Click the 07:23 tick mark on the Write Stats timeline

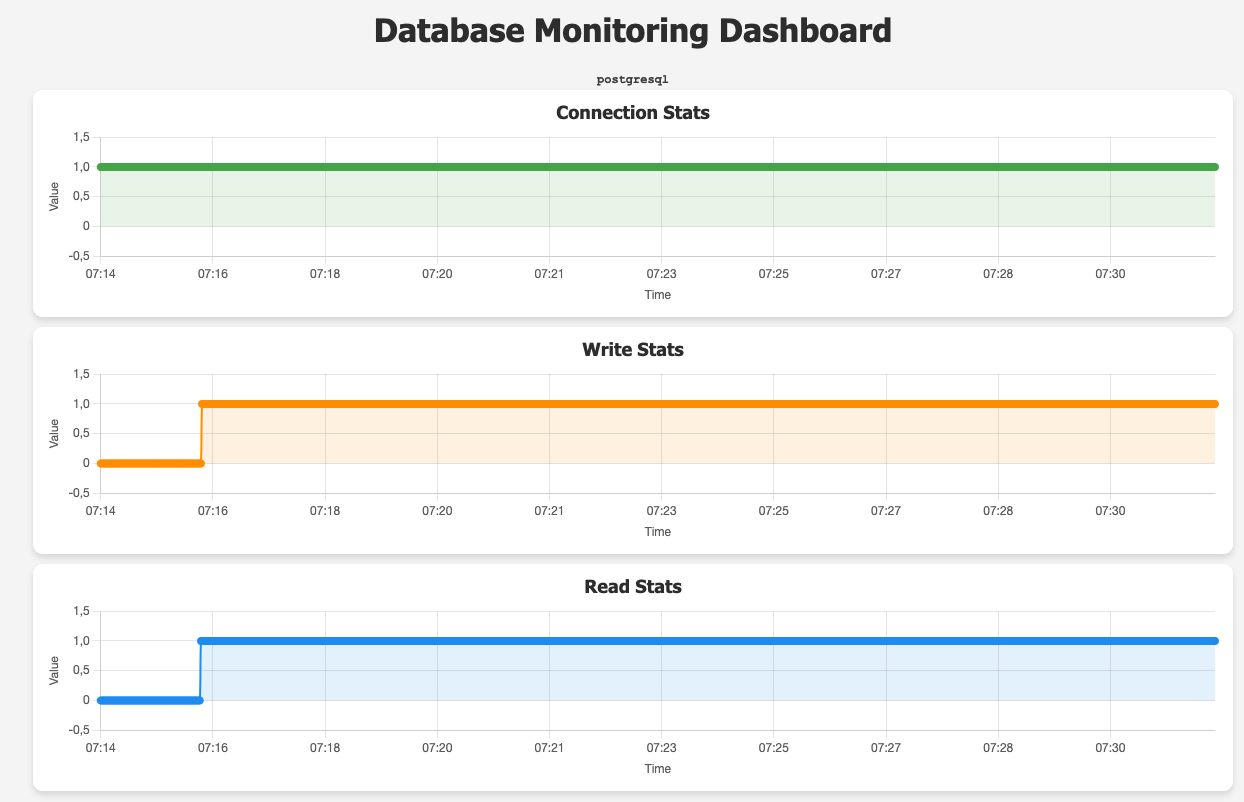click(662, 511)
